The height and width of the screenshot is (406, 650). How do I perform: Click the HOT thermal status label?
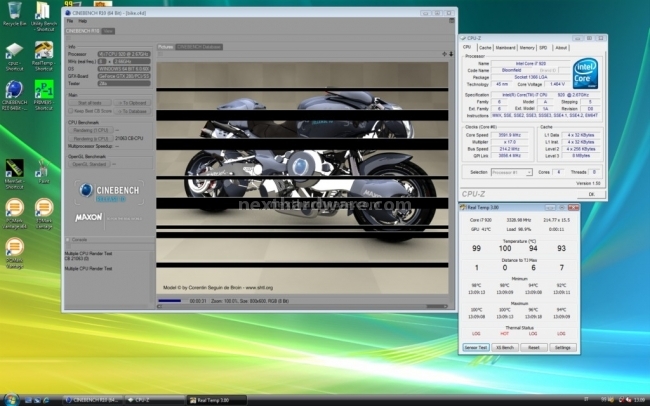[x=504, y=333]
